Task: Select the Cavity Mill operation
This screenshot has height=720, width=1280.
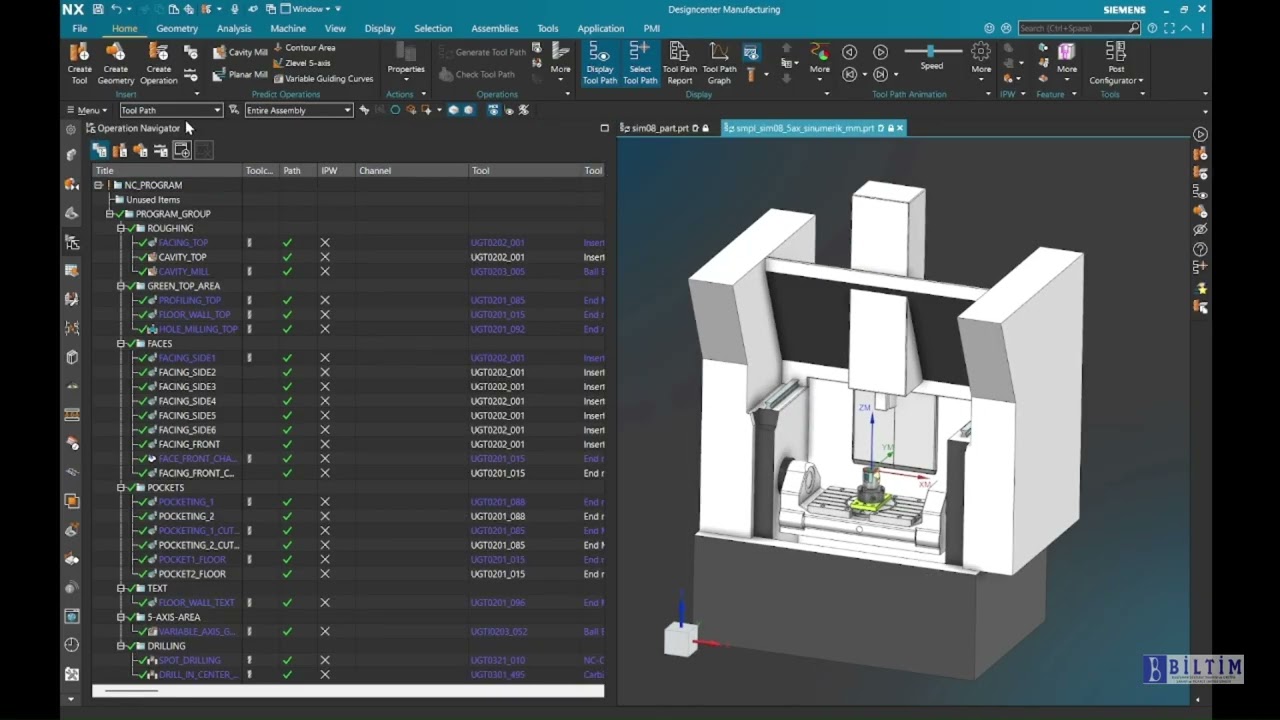Action: pos(240,52)
